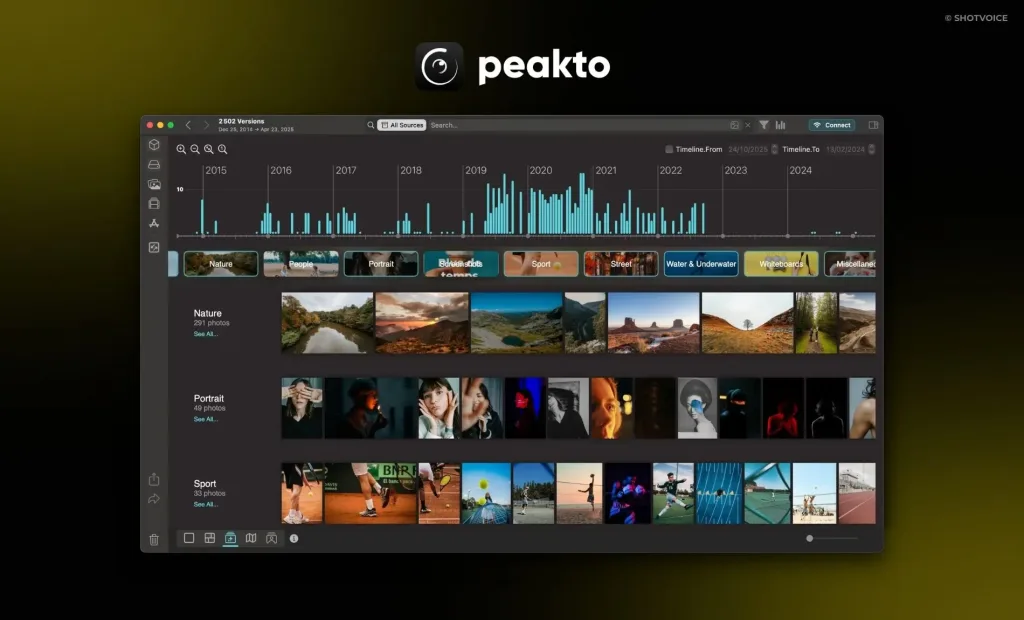Screen dimensions: 1024x620
Task: Zoom in on the timeline histogram
Action: (181, 148)
